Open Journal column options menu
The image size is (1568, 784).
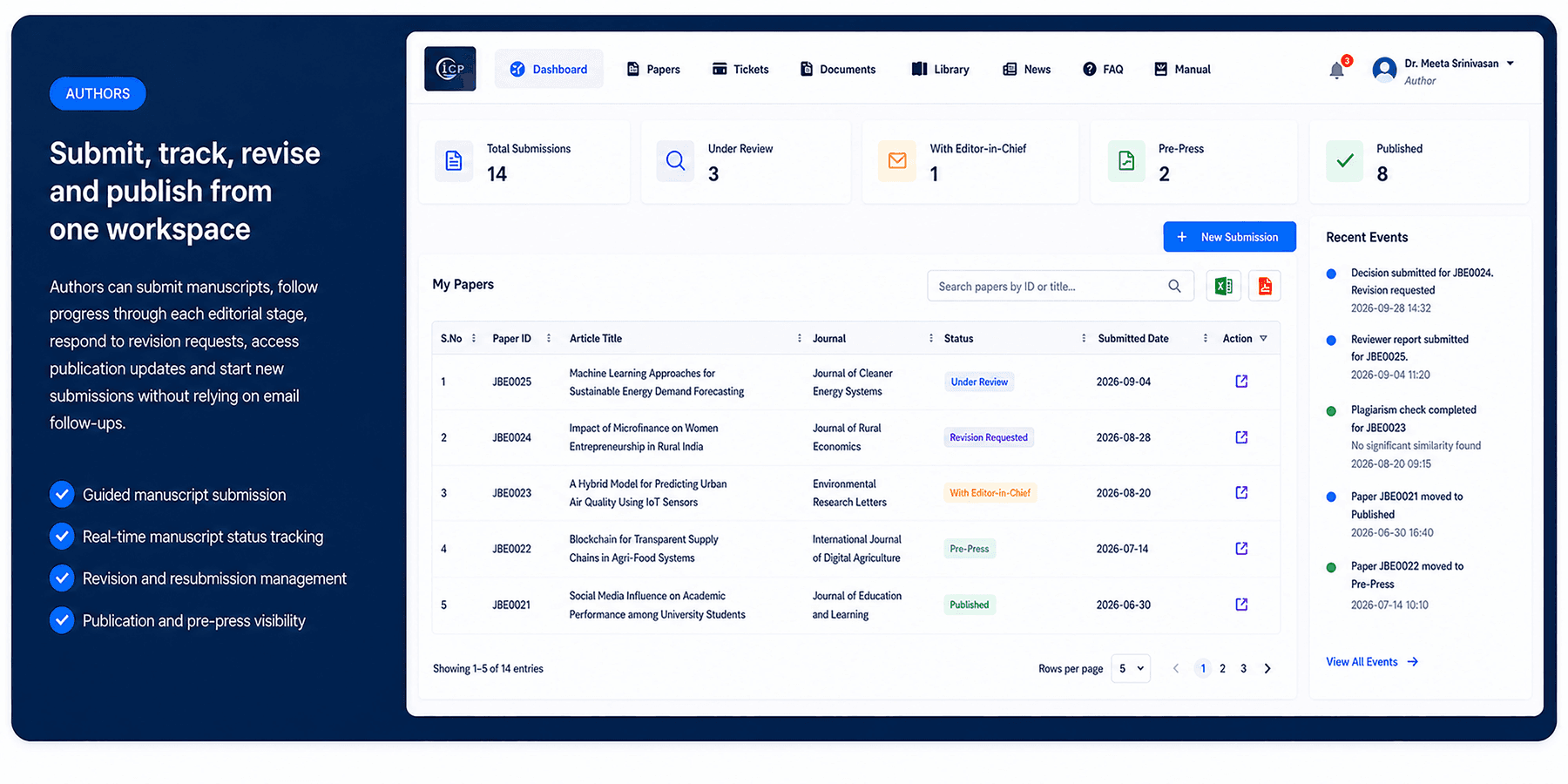click(x=931, y=339)
